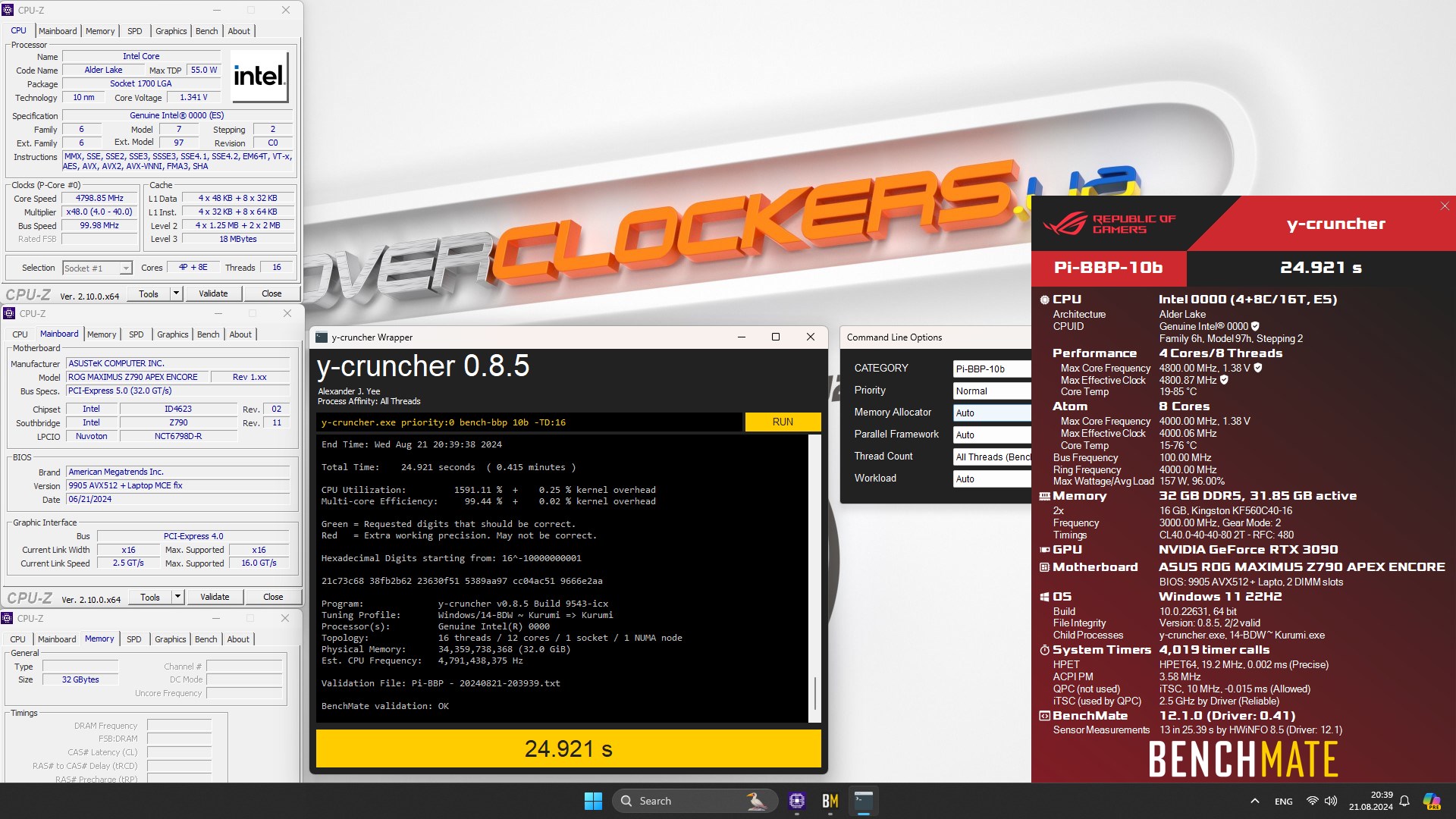Image resolution: width=1456 pixels, height=819 pixels.
Task: Click the Memory section icon in BenchMate
Action: tap(1044, 496)
